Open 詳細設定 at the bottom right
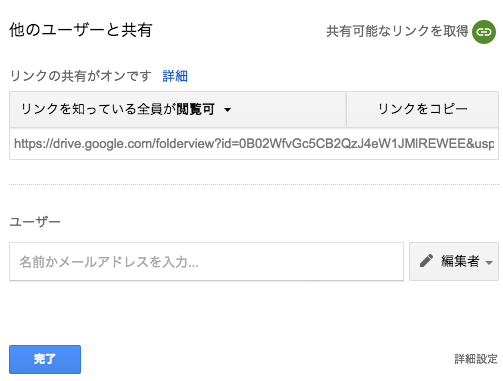Image resolution: width=503 pixels, height=381 pixels. point(476,359)
